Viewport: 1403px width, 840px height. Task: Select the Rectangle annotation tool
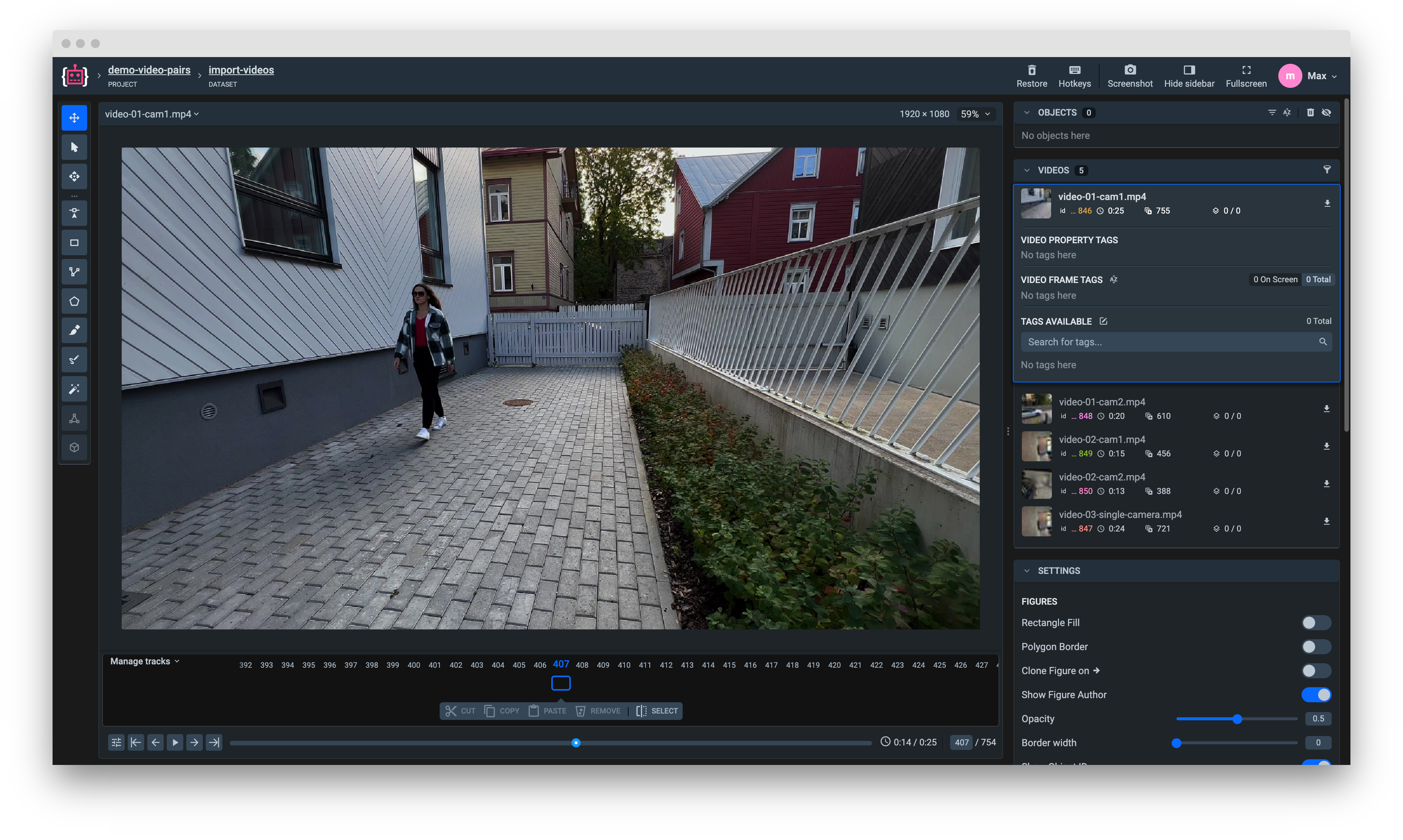click(x=74, y=243)
